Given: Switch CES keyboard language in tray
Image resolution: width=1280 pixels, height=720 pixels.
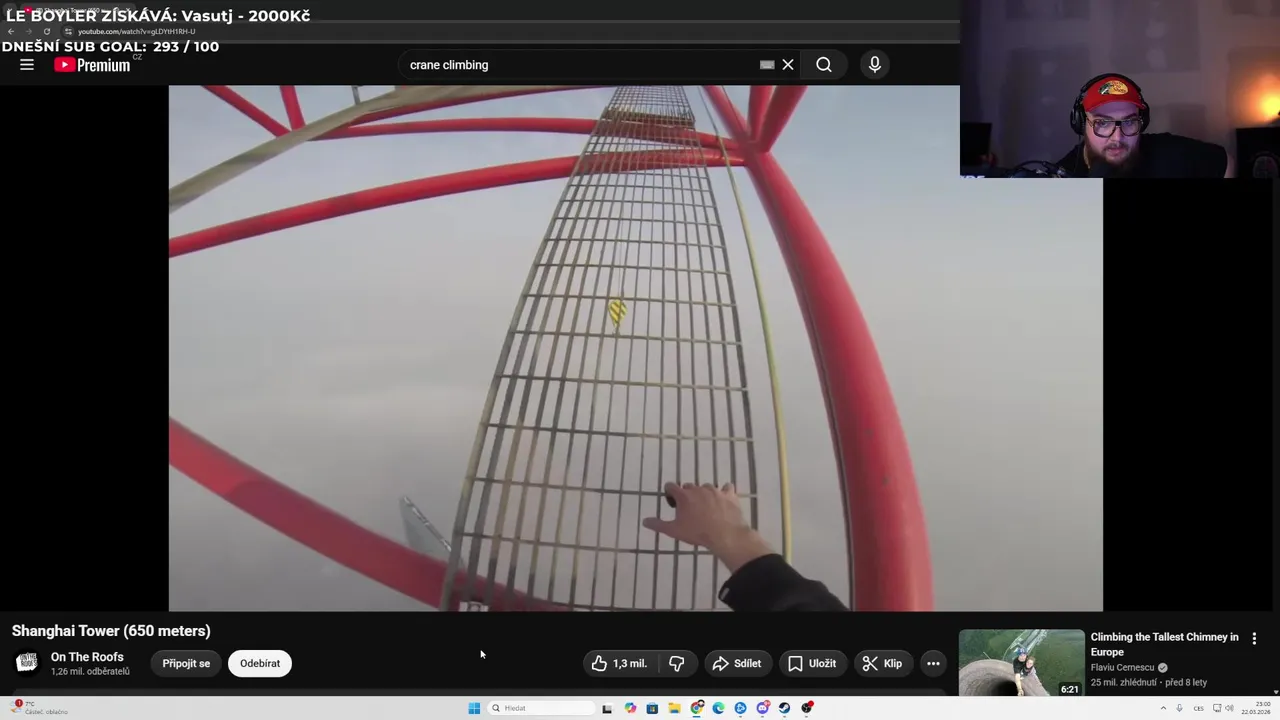Looking at the screenshot, I should coord(1198,708).
